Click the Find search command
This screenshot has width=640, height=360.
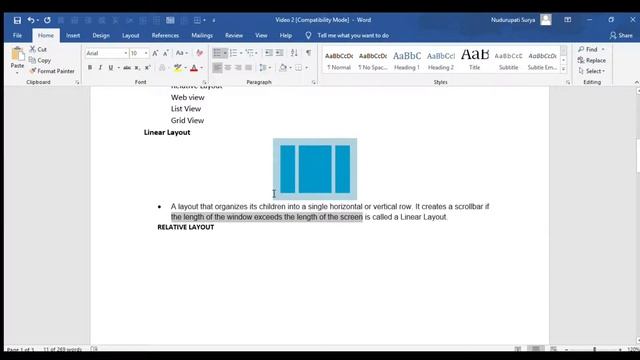[x=591, y=49]
